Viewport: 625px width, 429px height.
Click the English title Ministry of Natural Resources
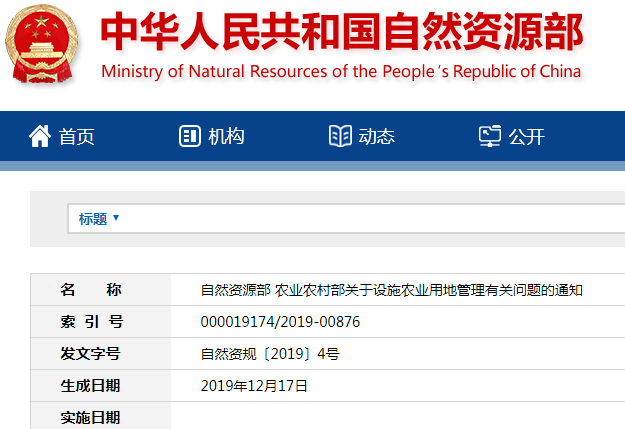[341, 71]
